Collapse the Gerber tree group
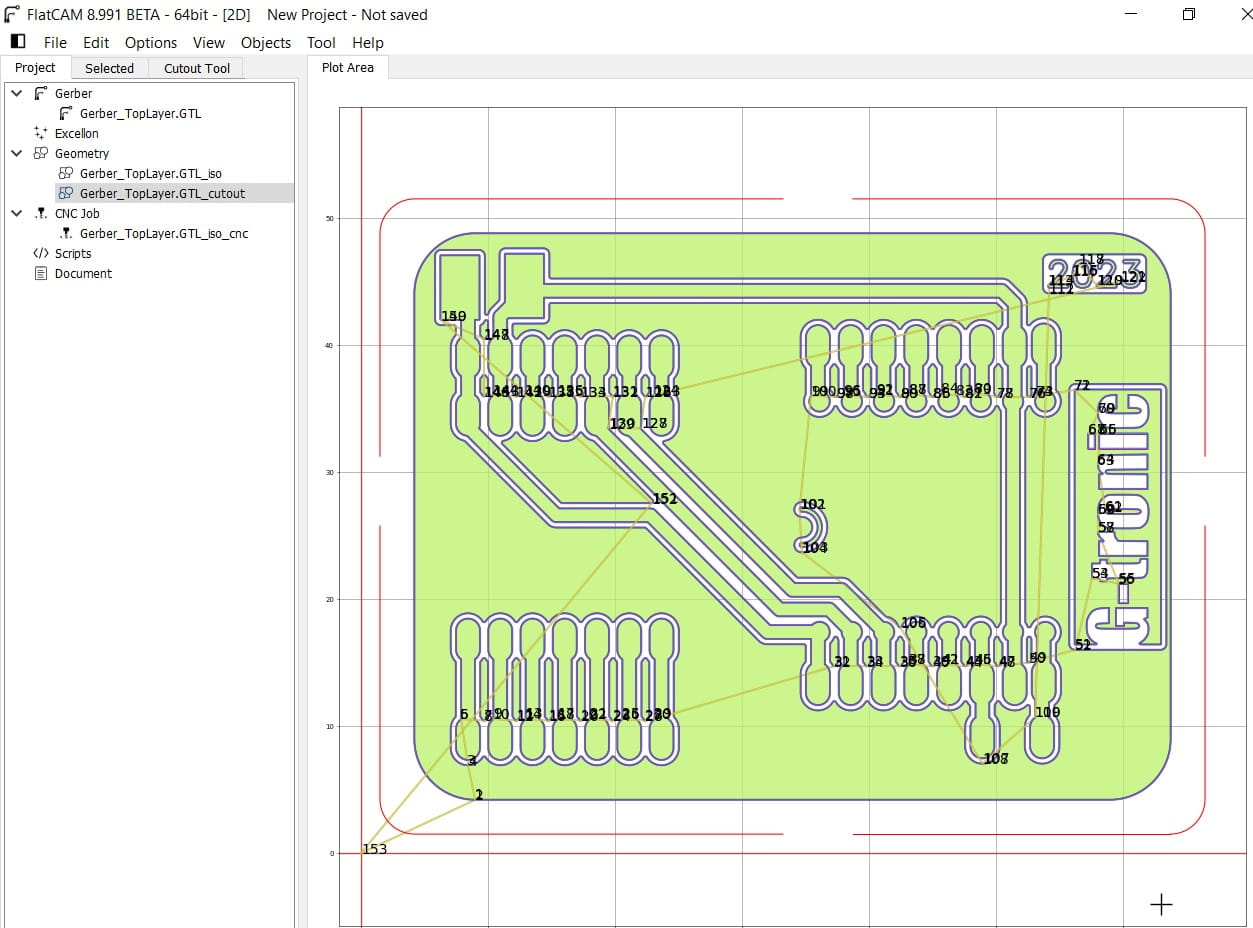Screen dimensions: 1253x928 pyautogui.click(x=16, y=93)
